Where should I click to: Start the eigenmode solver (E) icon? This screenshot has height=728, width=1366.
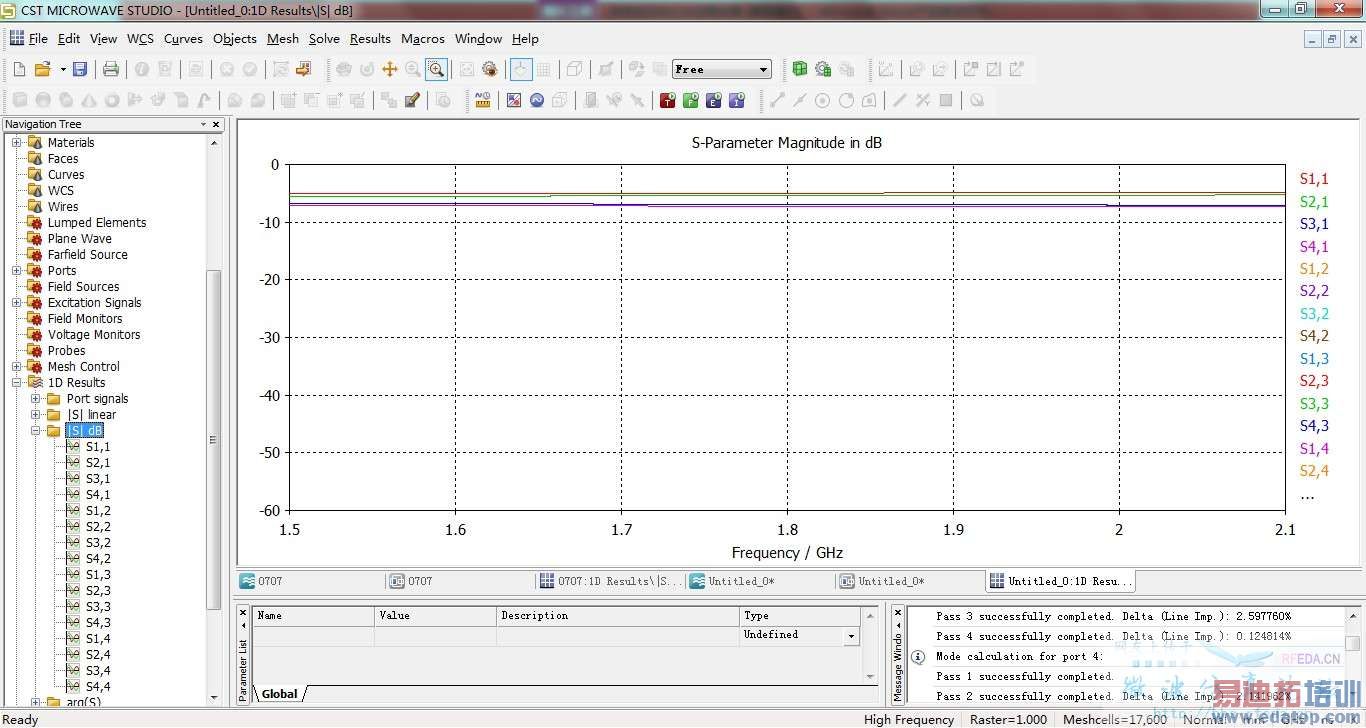tap(714, 100)
